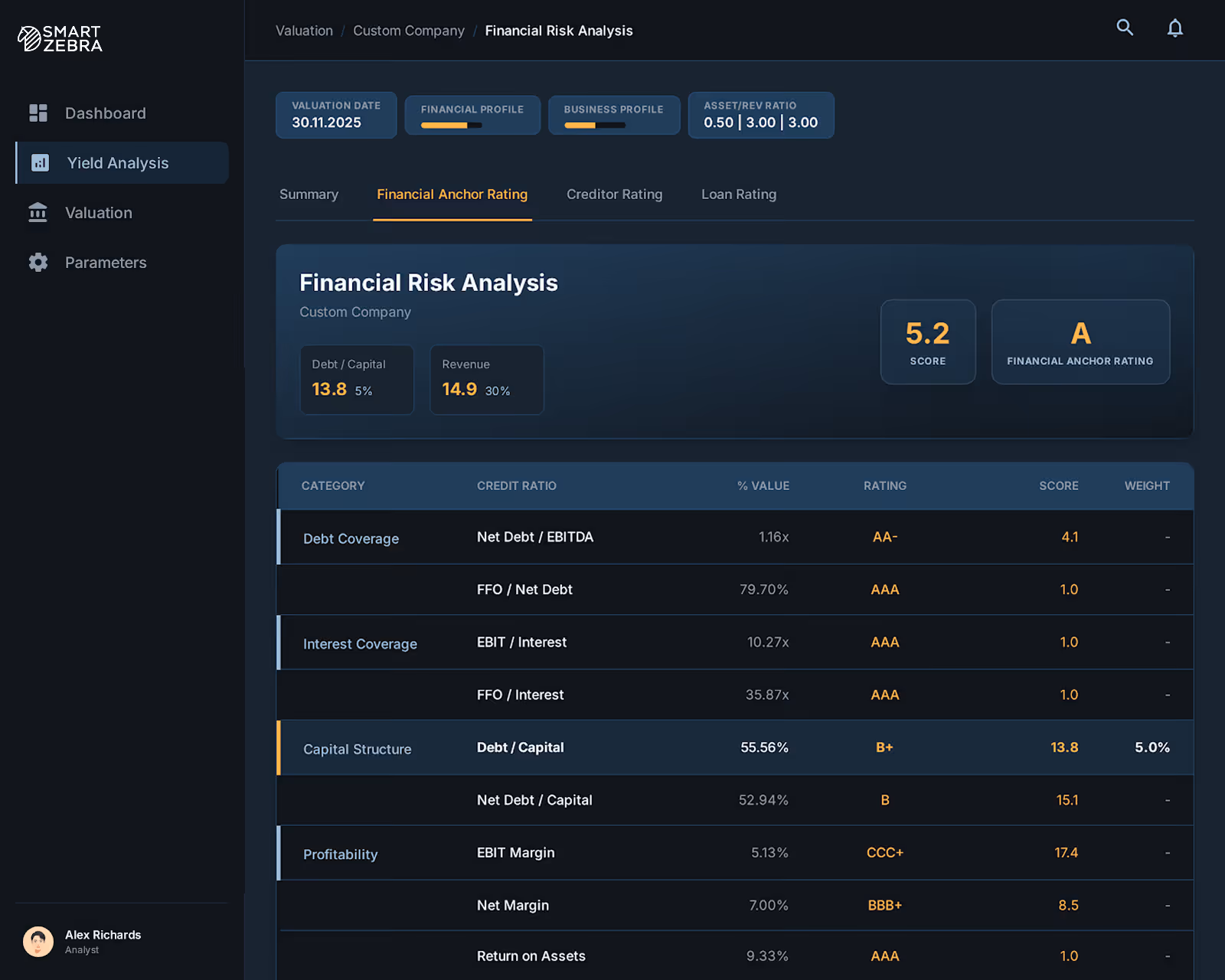The image size is (1225, 980).
Task: Adjust the Business Profile slider
Action: (x=593, y=123)
